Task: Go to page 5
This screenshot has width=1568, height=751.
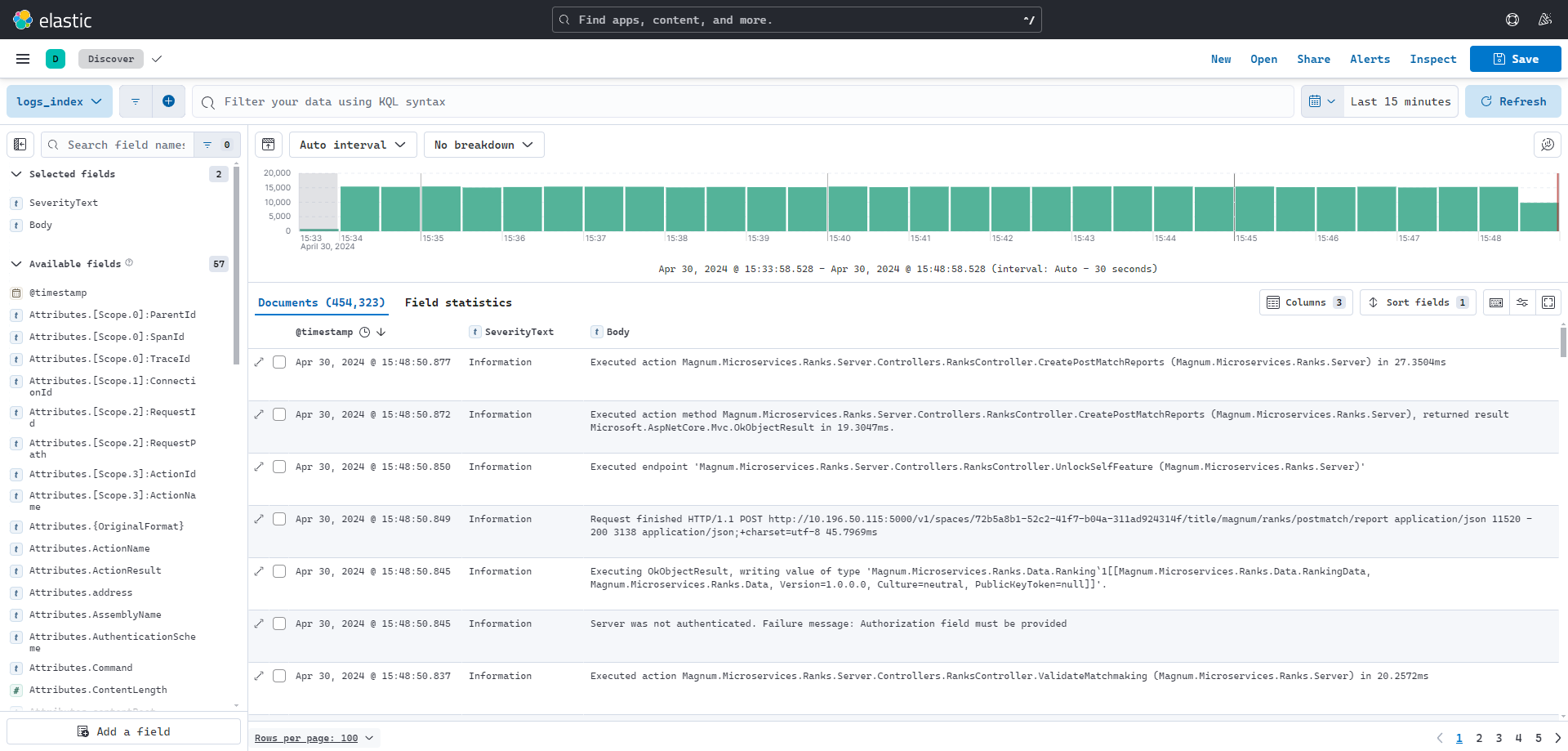Action: click(x=1538, y=738)
